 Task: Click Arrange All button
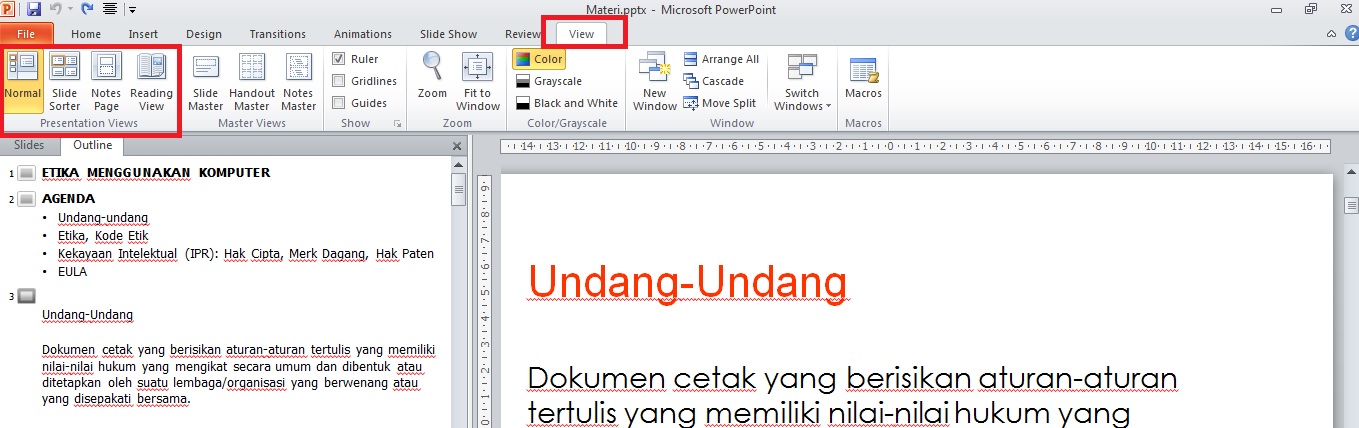tap(721, 59)
